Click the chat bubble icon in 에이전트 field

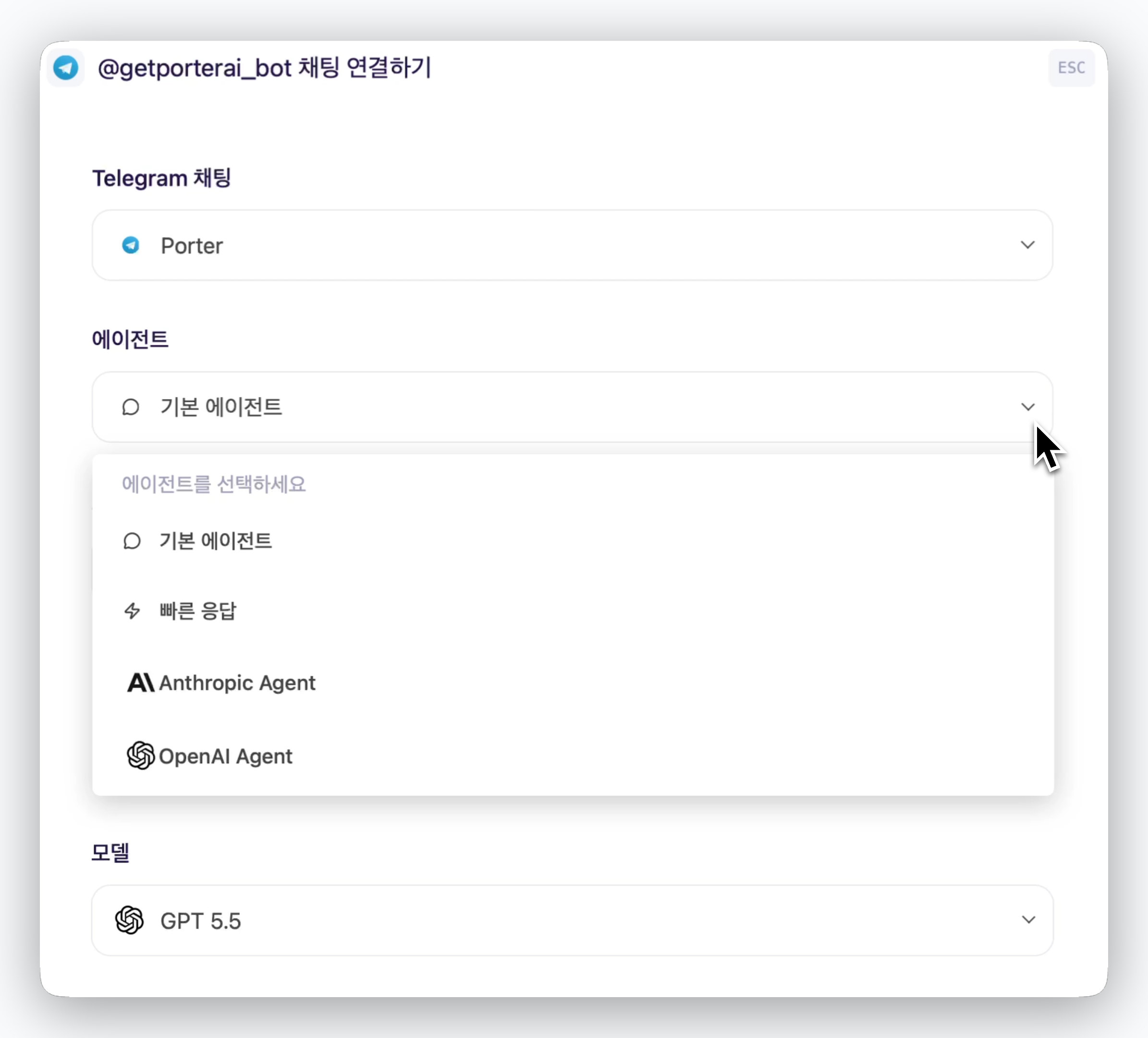[131, 407]
